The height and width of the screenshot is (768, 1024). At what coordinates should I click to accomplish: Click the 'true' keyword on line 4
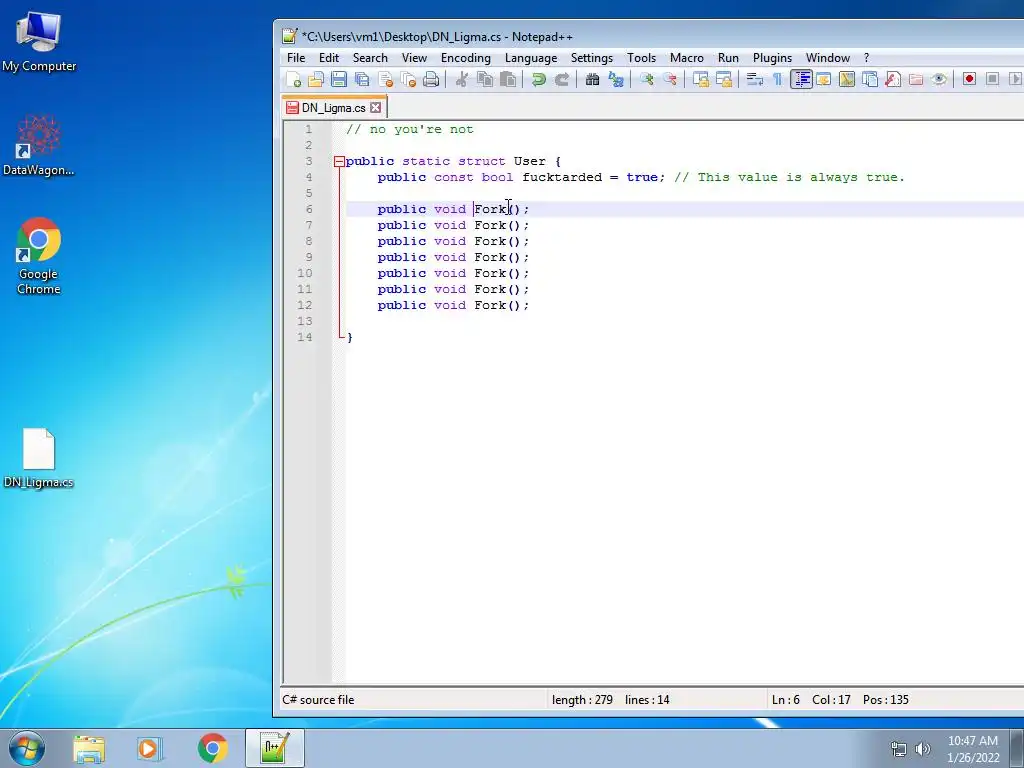[642, 177]
